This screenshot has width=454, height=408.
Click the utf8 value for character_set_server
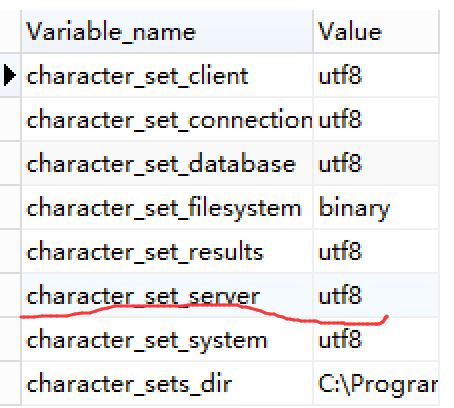tap(376, 295)
